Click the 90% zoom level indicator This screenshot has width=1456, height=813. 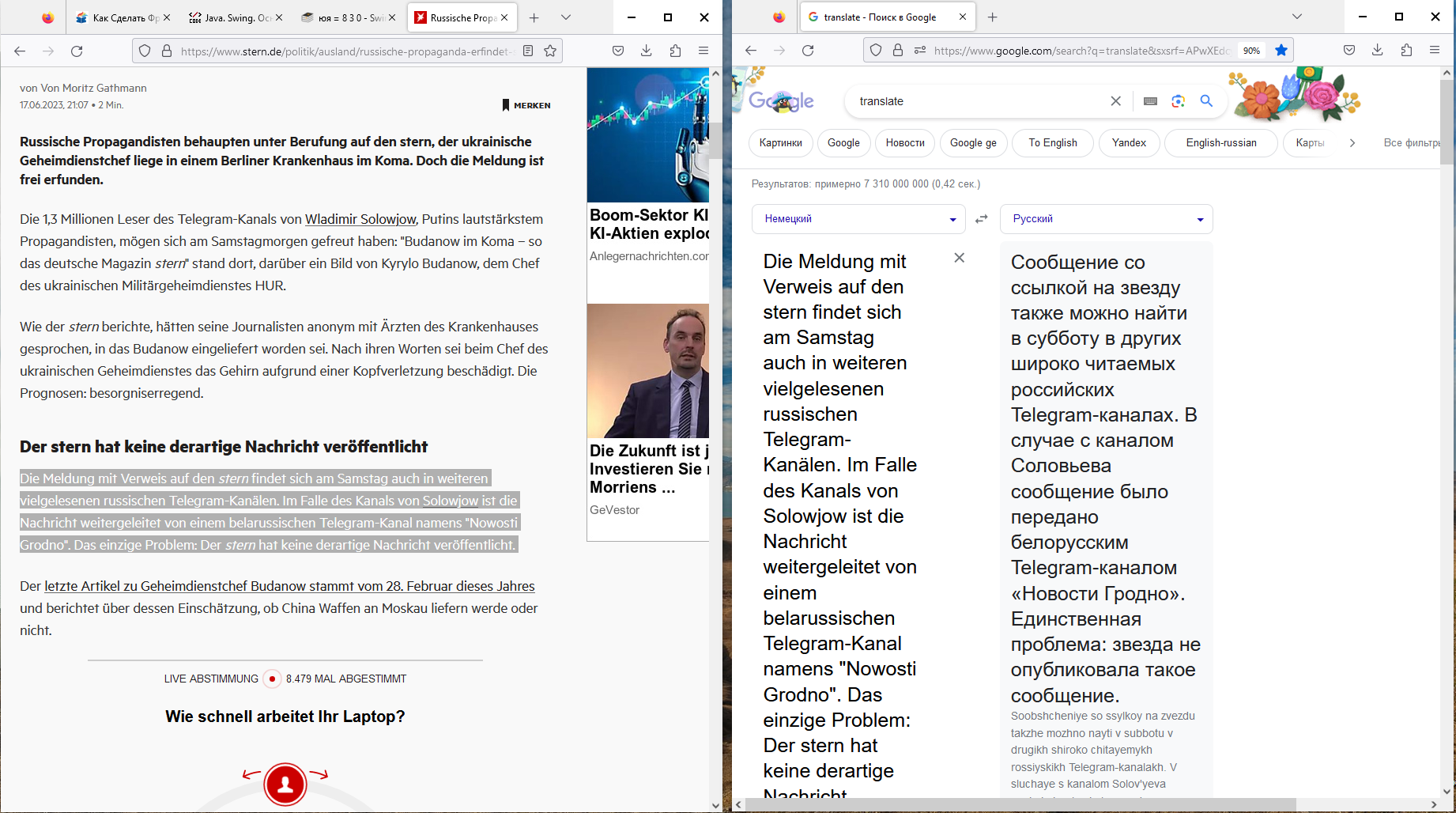1250,51
